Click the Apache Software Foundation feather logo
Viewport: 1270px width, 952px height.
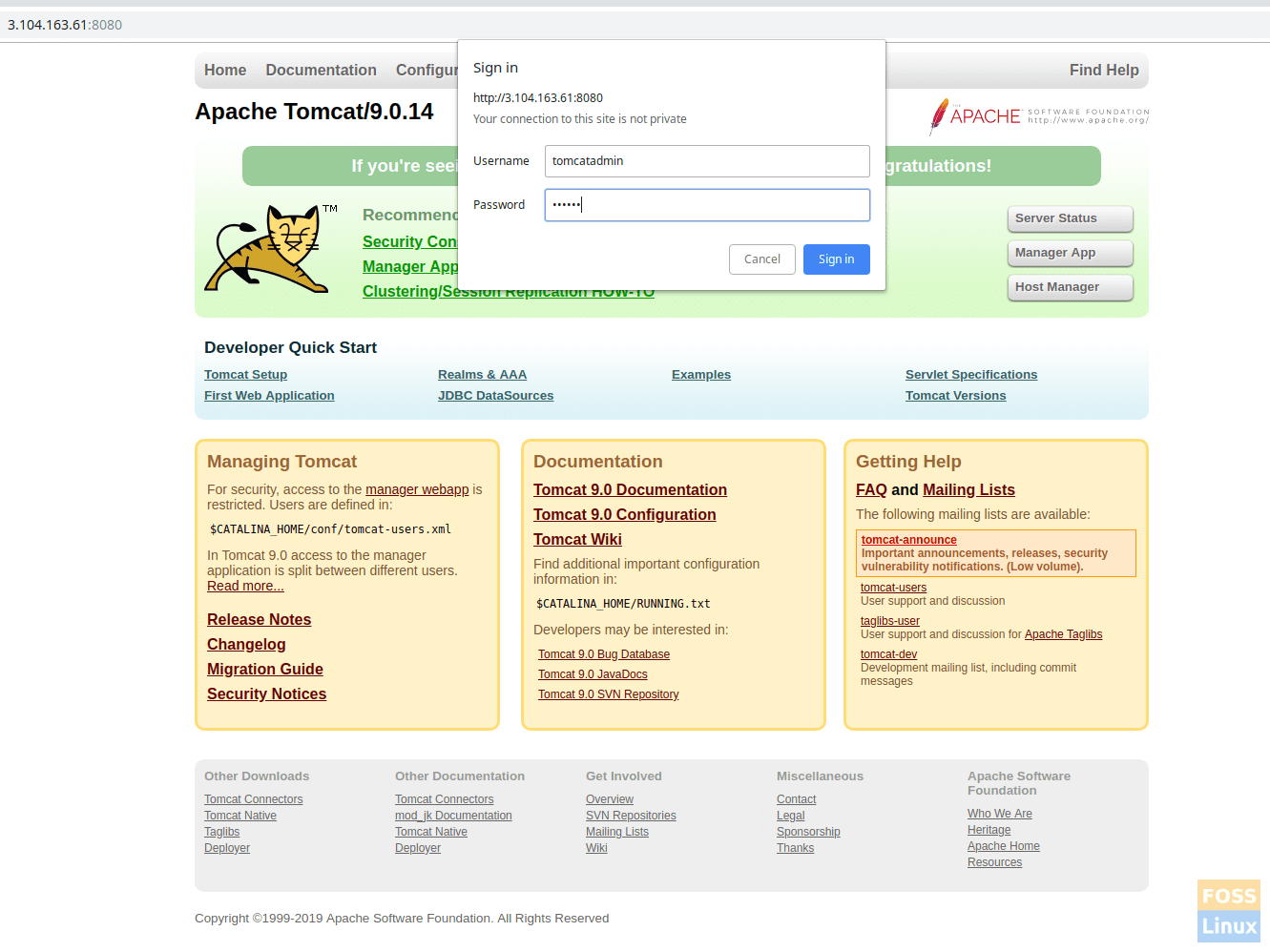point(1039,116)
